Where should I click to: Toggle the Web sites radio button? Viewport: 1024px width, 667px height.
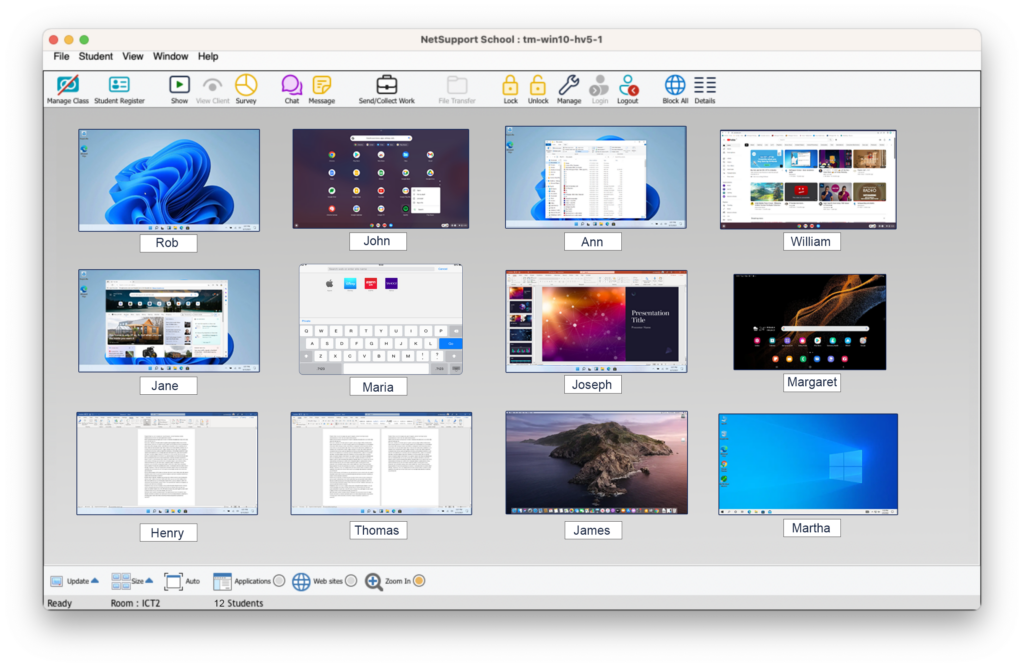click(x=351, y=581)
